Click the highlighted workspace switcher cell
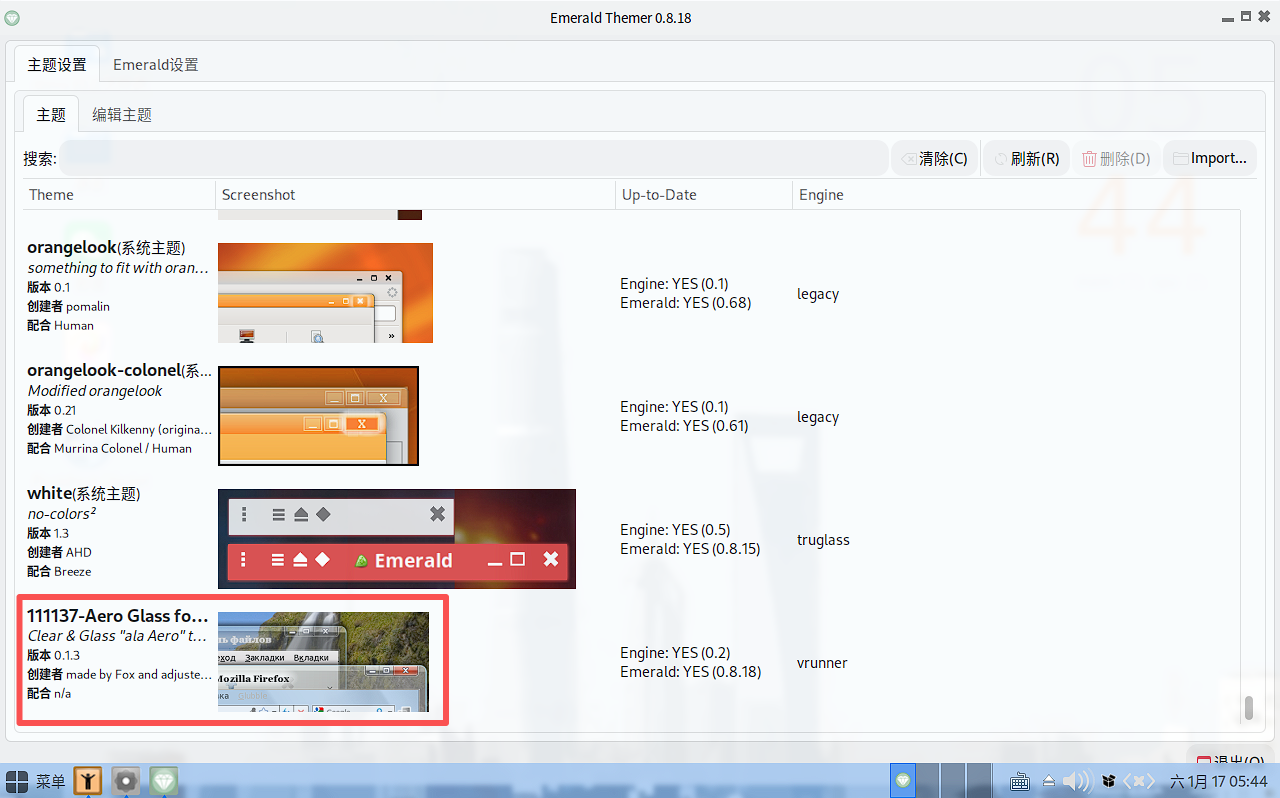The image size is (1280, 798). (903, 781)
